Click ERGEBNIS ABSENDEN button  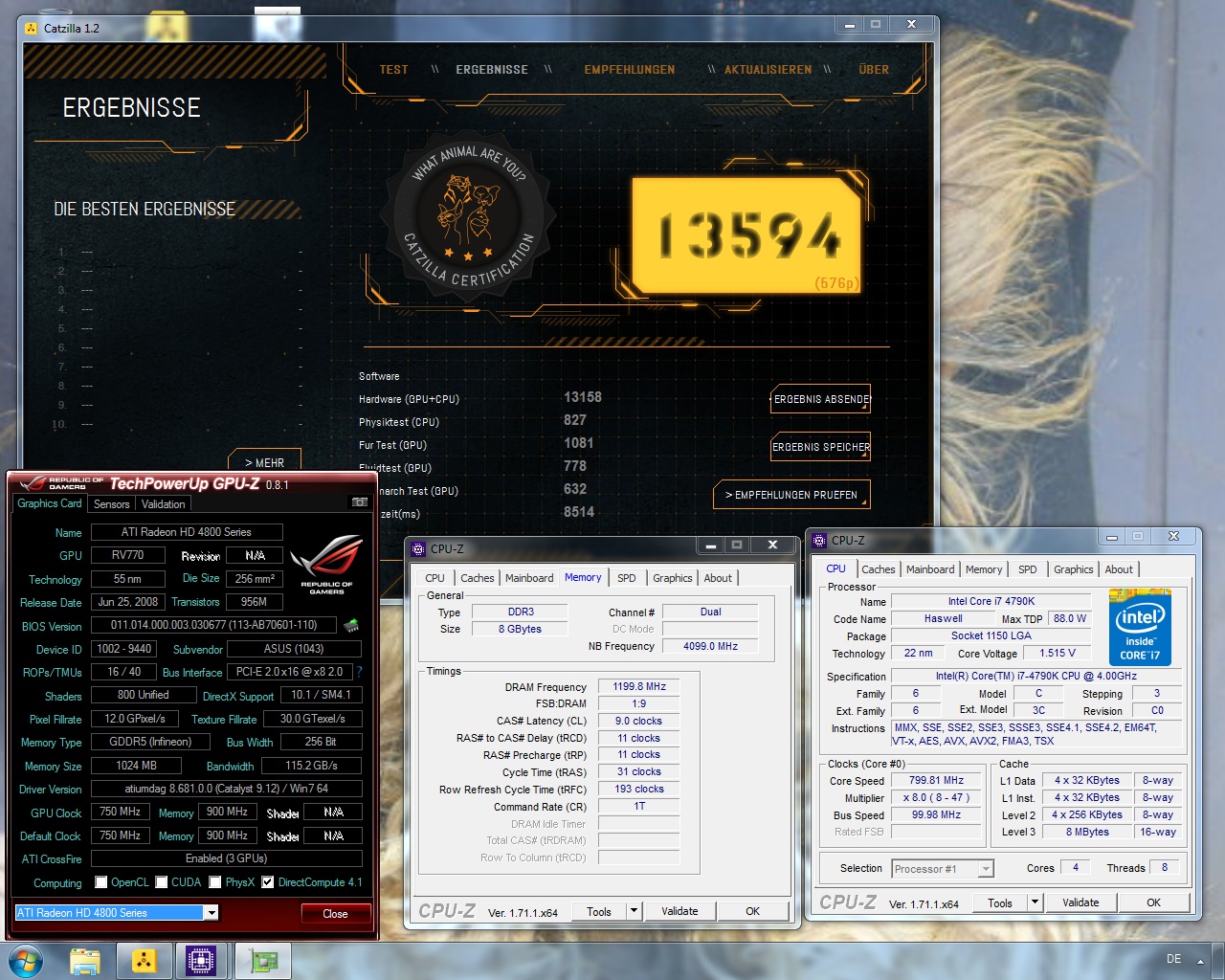pos(821,399)
